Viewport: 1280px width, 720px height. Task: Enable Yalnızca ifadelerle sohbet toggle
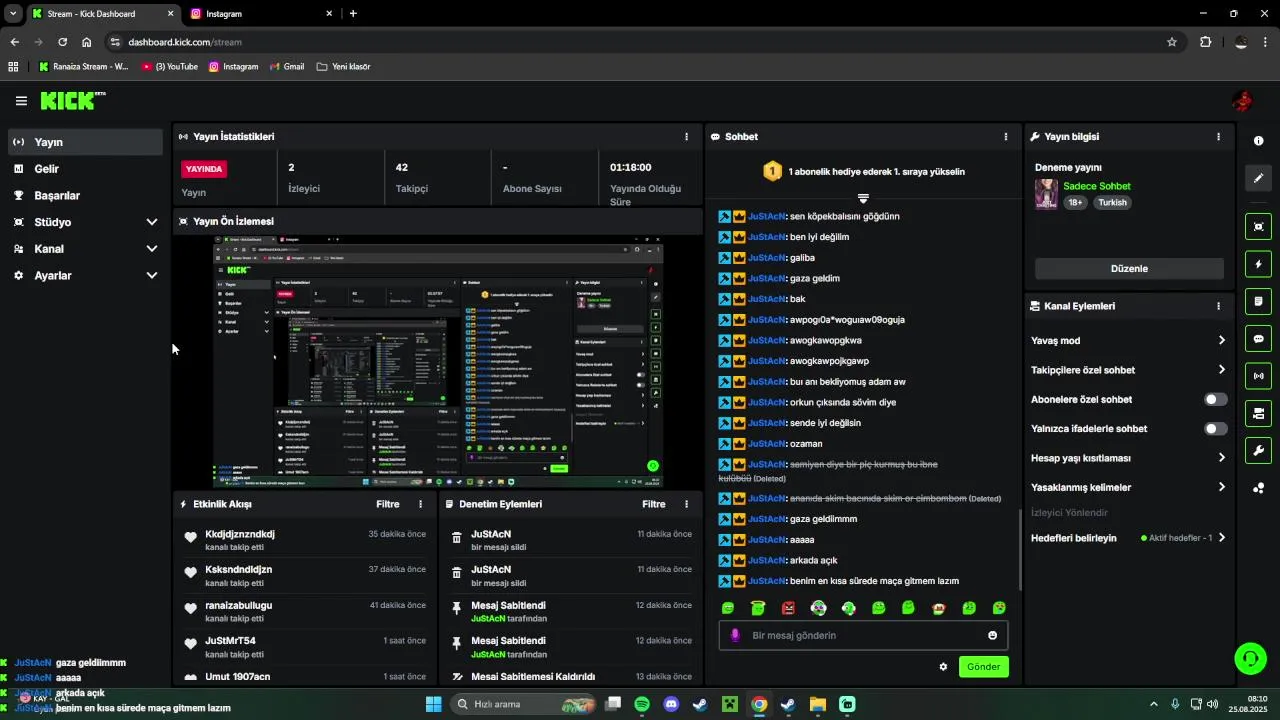coord(1215,429)
